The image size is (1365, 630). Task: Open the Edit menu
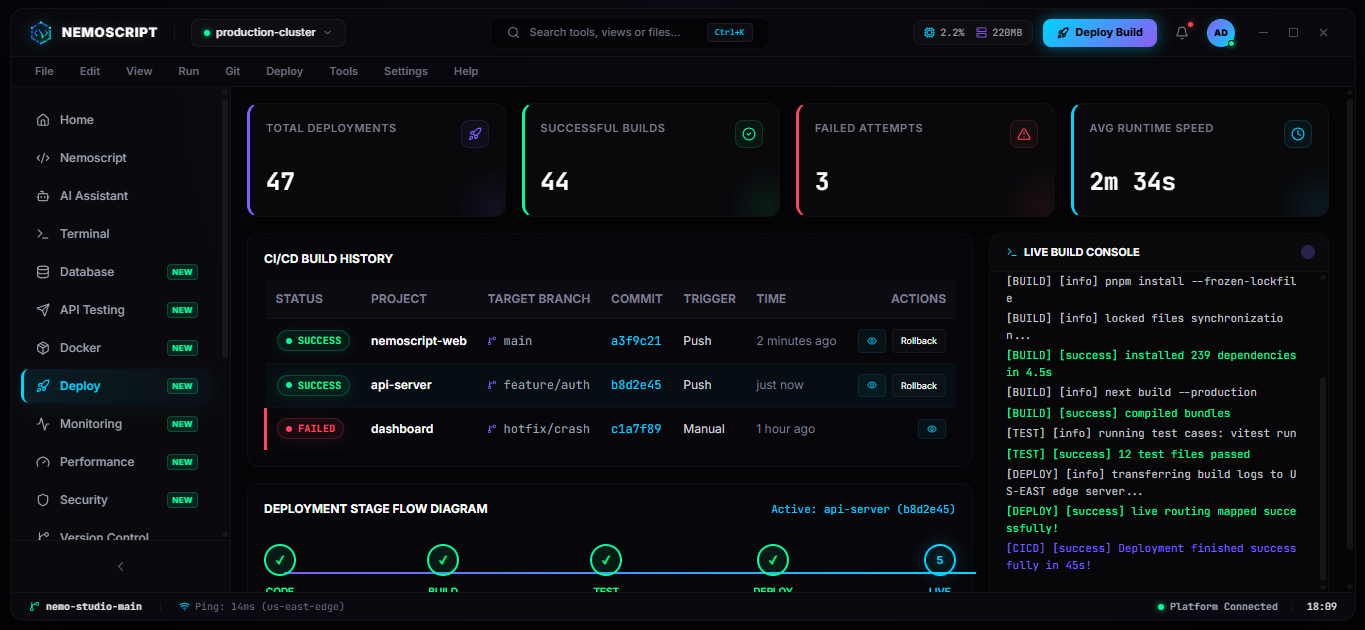(x=90, y=72)
